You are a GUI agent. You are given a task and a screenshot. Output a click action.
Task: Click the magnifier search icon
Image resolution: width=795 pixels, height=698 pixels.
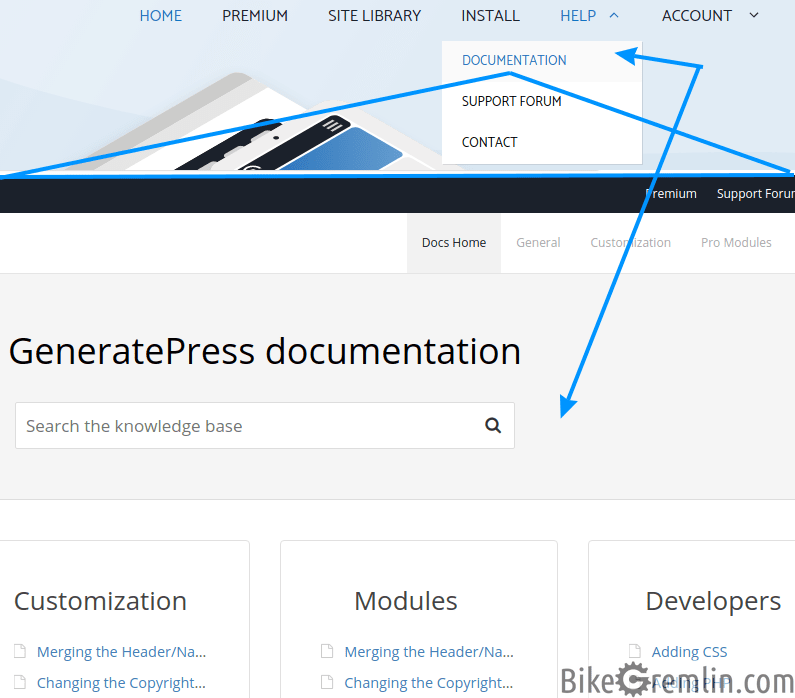point(493,425)
